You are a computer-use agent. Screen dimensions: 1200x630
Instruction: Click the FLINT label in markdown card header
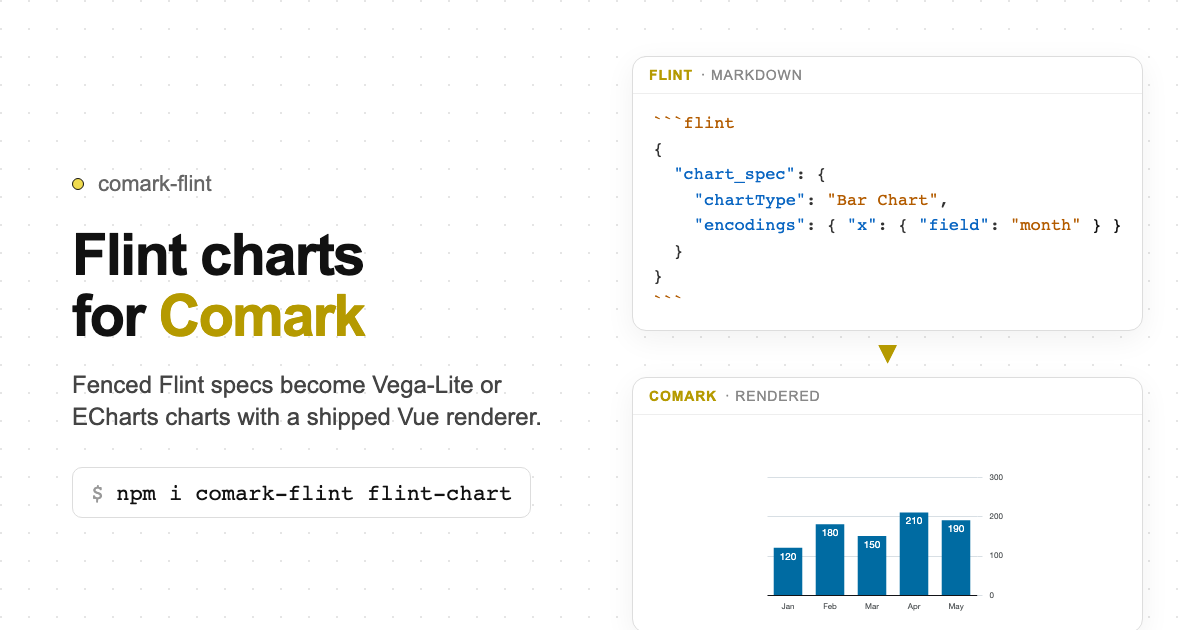[670, 75]
